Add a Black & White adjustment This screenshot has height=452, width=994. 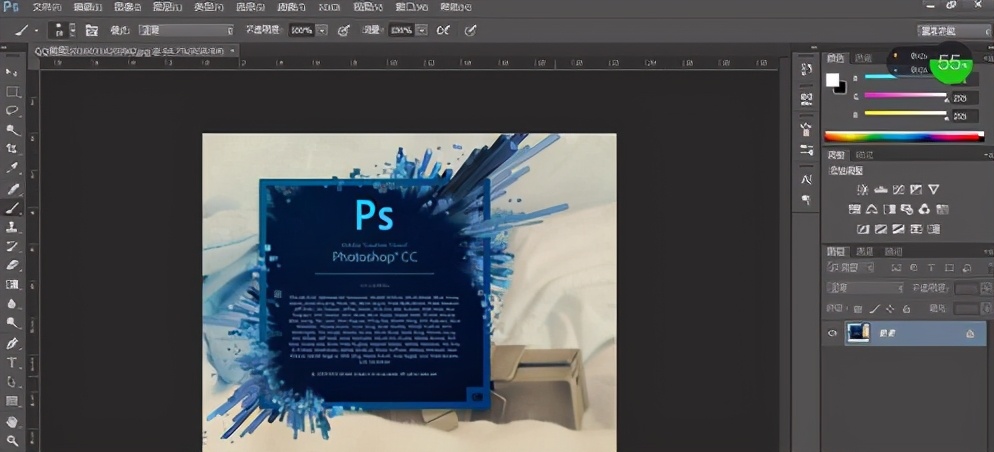[889, 209]
